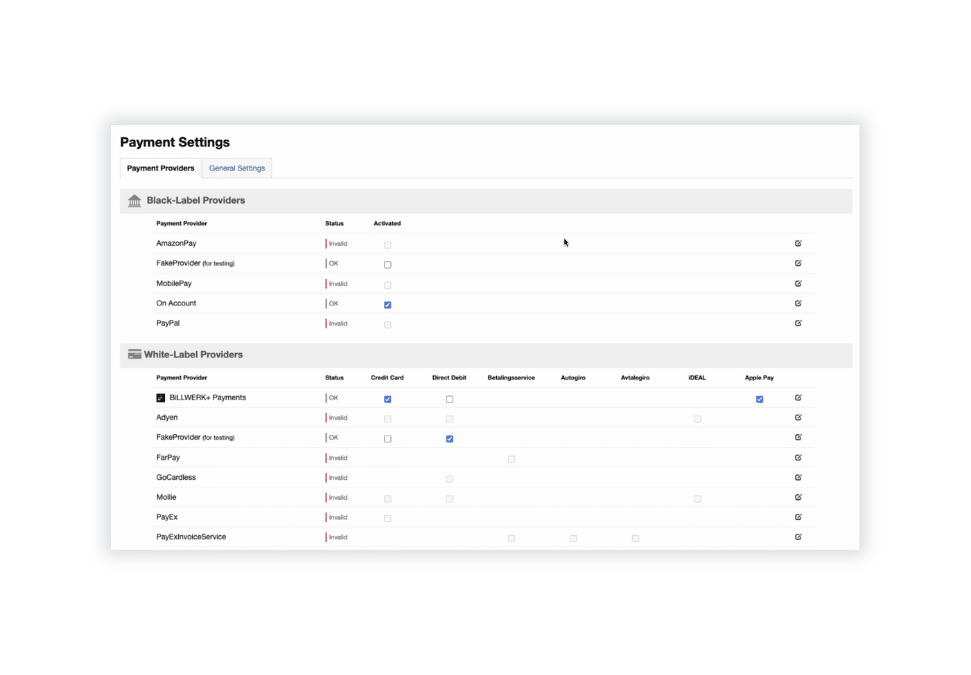
Task: Edit BILLWERK+ Payments provider settings
Action: tap(798, 398)
